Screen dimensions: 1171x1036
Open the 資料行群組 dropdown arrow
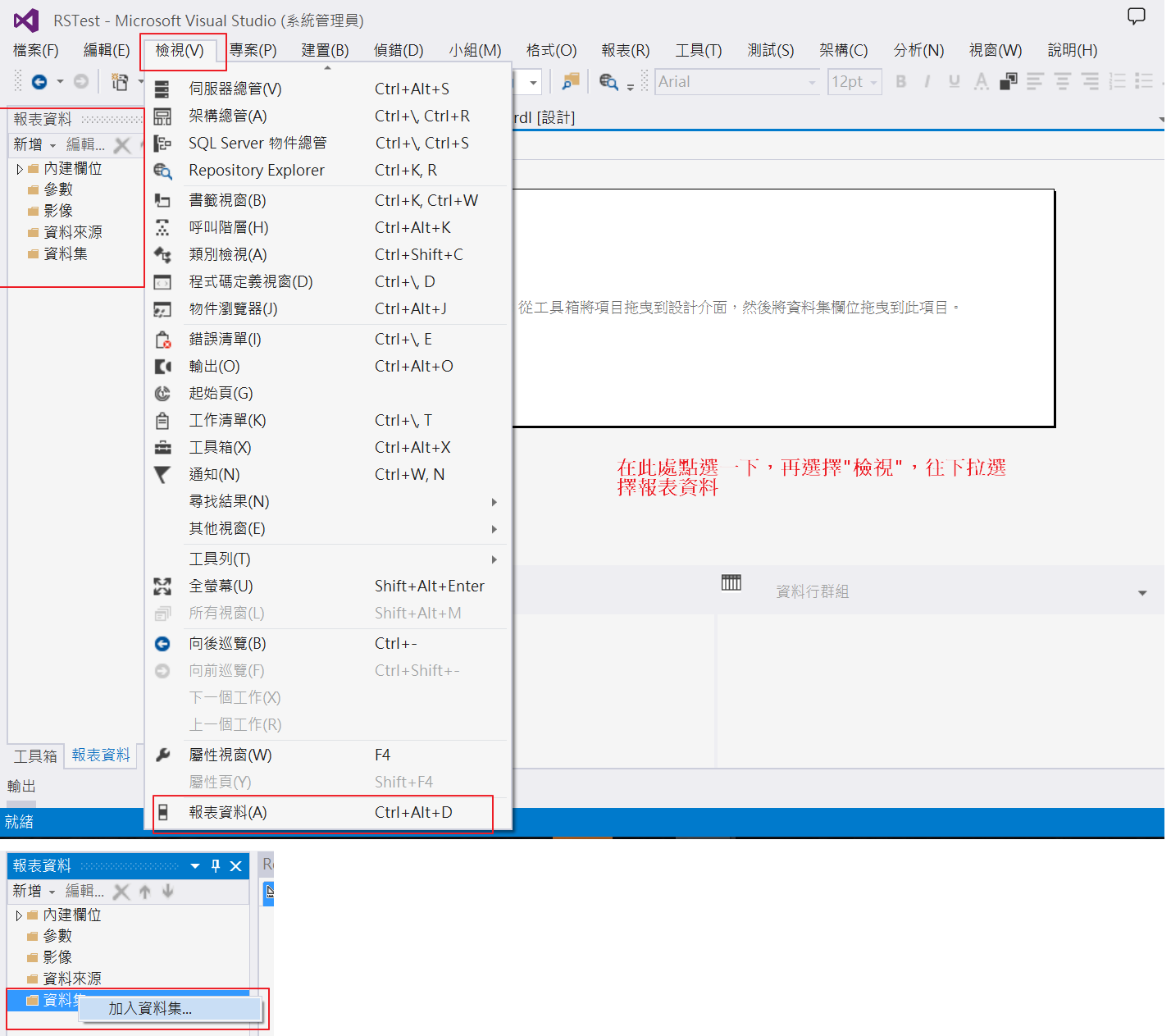coord(1142,592)
